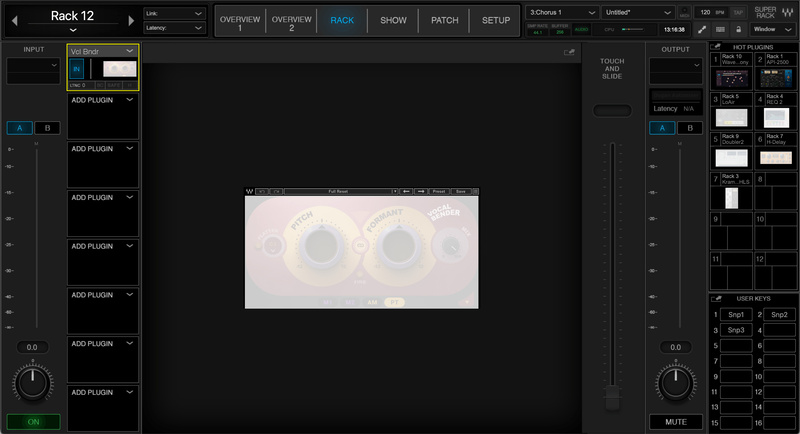Go to previous rack with left arrow
The image size is (800, 434).
(14, 20)
